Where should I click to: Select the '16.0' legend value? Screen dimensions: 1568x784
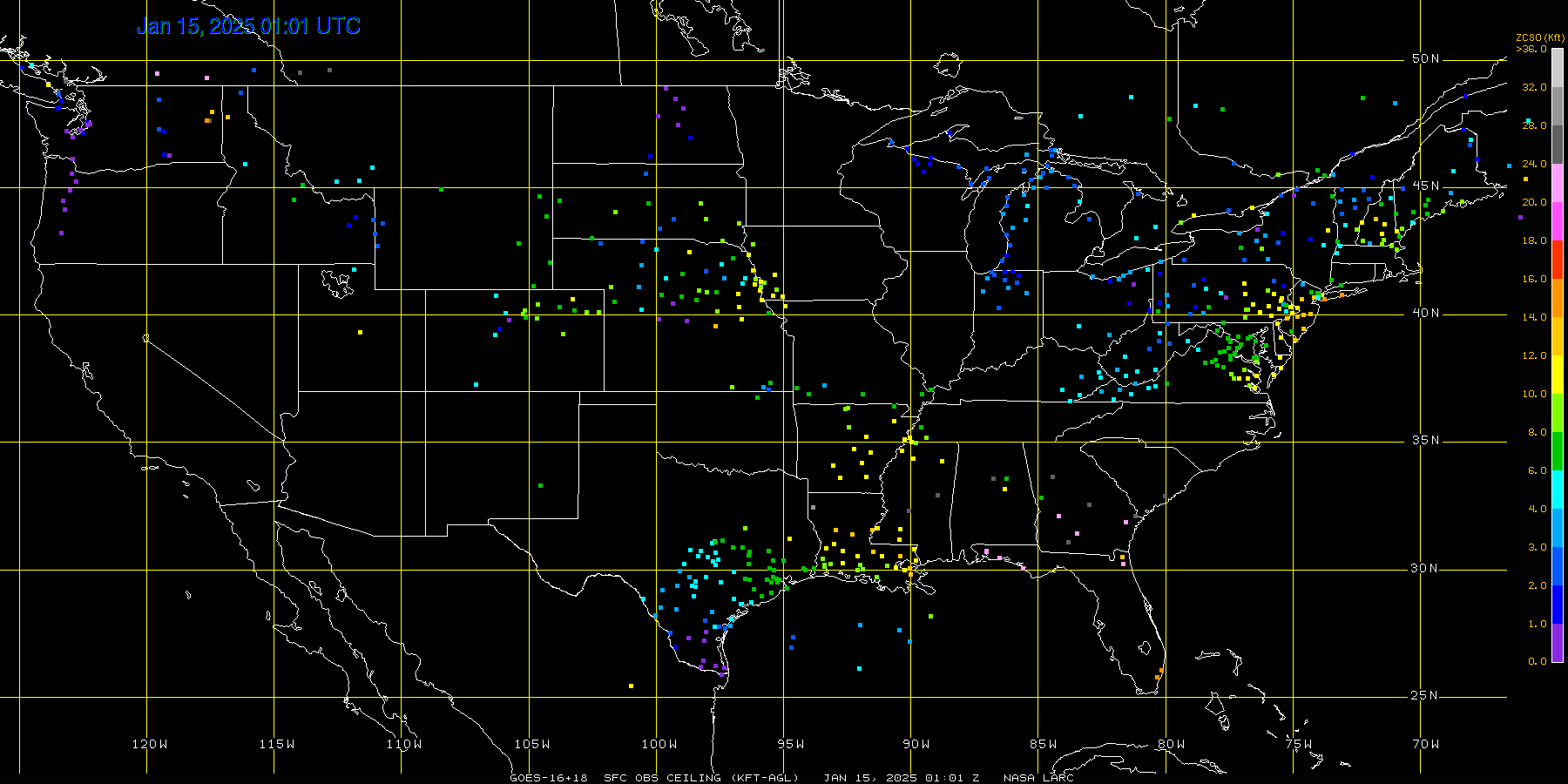[1534, 279]
